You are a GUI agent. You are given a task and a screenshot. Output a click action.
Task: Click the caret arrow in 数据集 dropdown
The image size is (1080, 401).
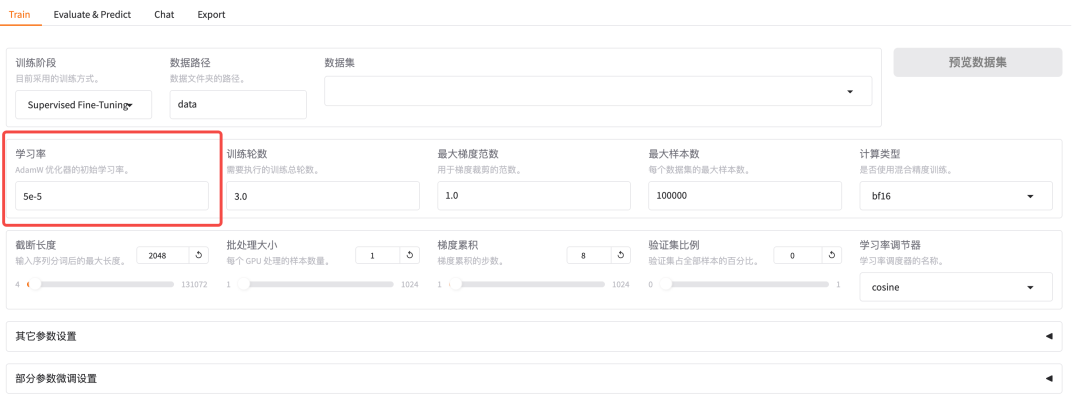[x=850, y=92]
